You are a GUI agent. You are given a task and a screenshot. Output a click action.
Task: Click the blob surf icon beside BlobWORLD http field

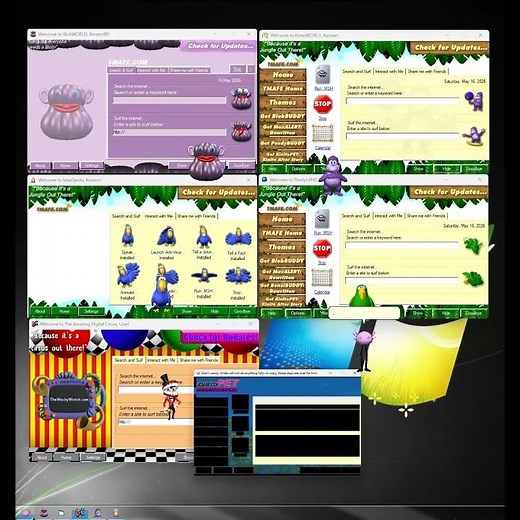pyautogui.click(x=241, y=131)
